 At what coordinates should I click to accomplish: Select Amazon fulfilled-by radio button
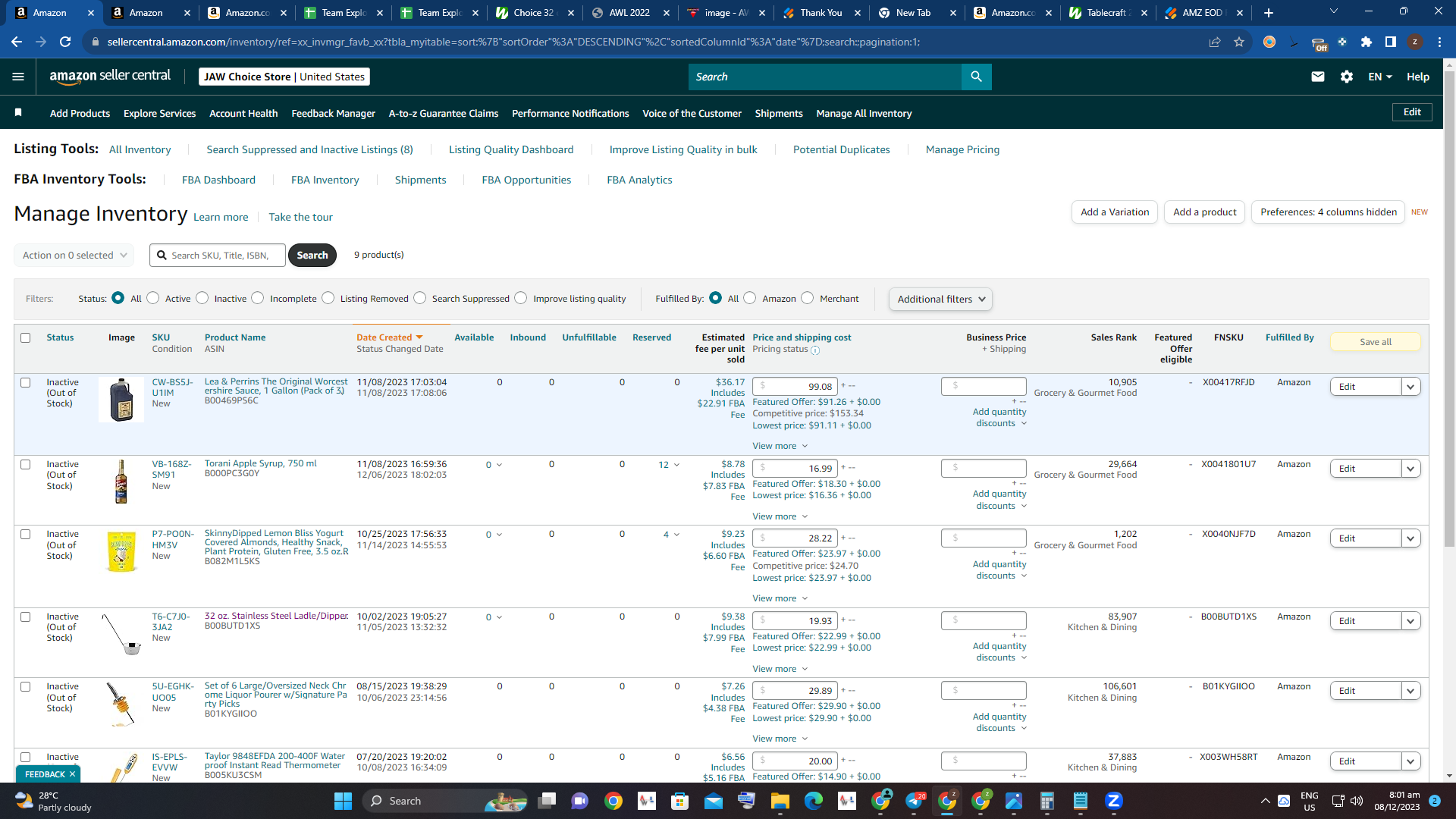[750, 298]
